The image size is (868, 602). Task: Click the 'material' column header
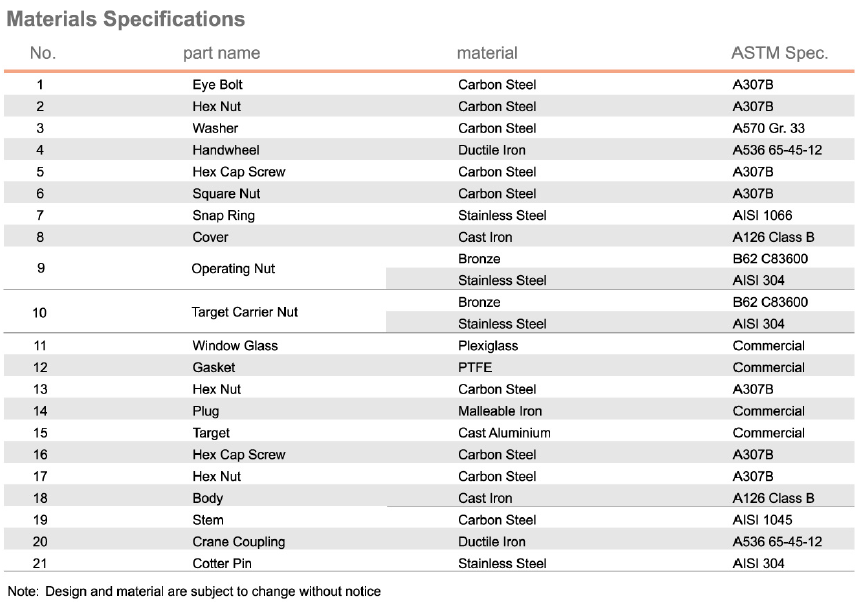pyautogui.click(x=487, y=53)
